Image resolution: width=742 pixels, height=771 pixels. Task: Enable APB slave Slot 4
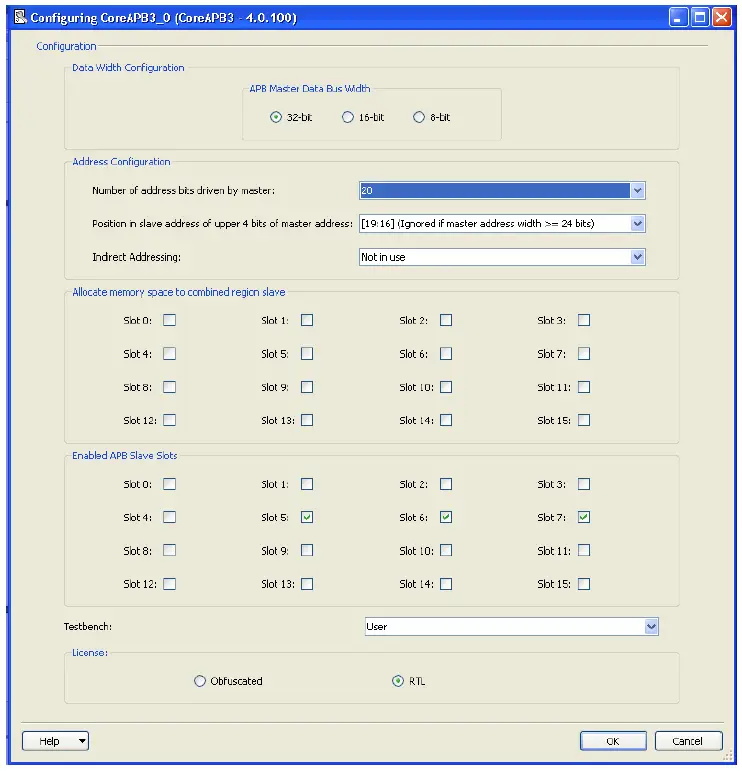(169, 517)
